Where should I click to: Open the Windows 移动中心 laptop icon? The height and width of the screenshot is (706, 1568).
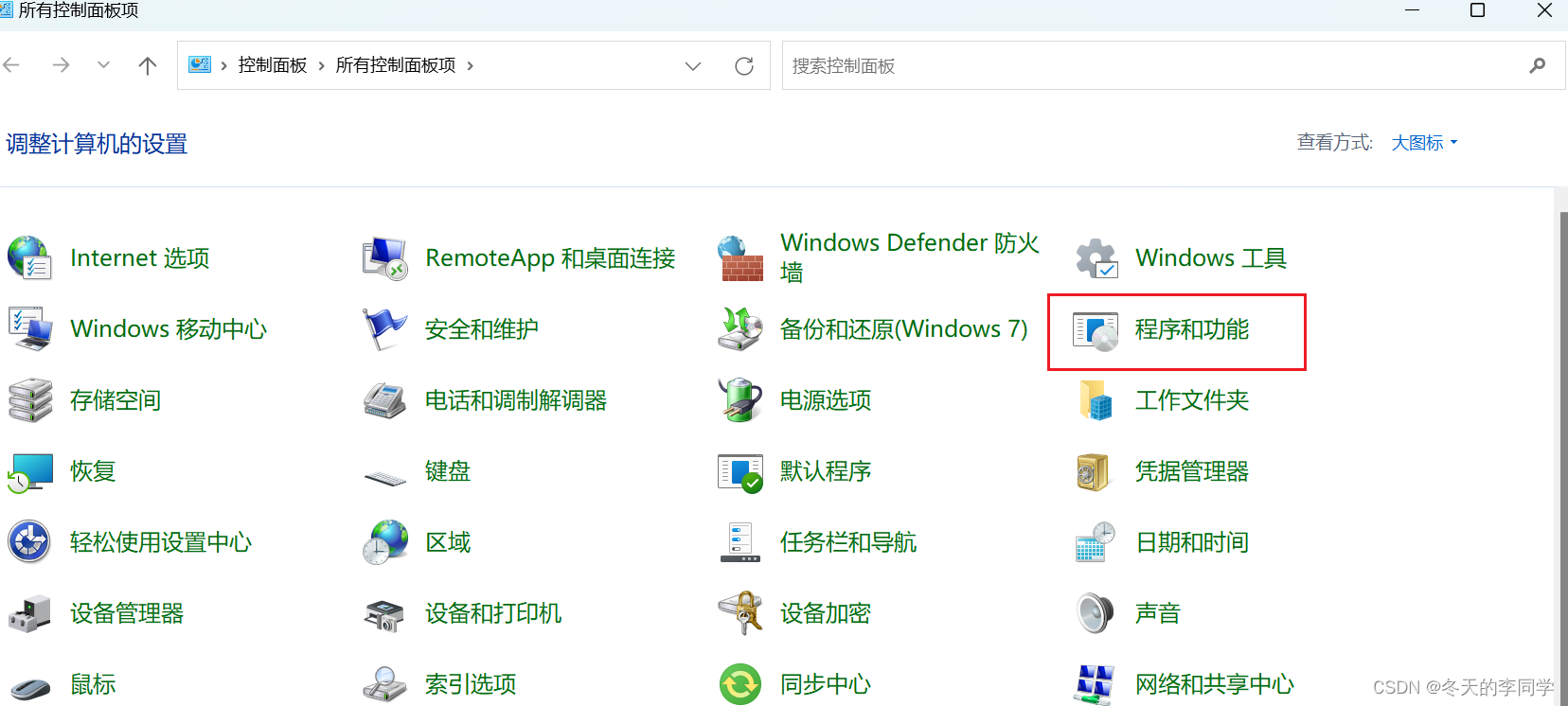point(29,328)
